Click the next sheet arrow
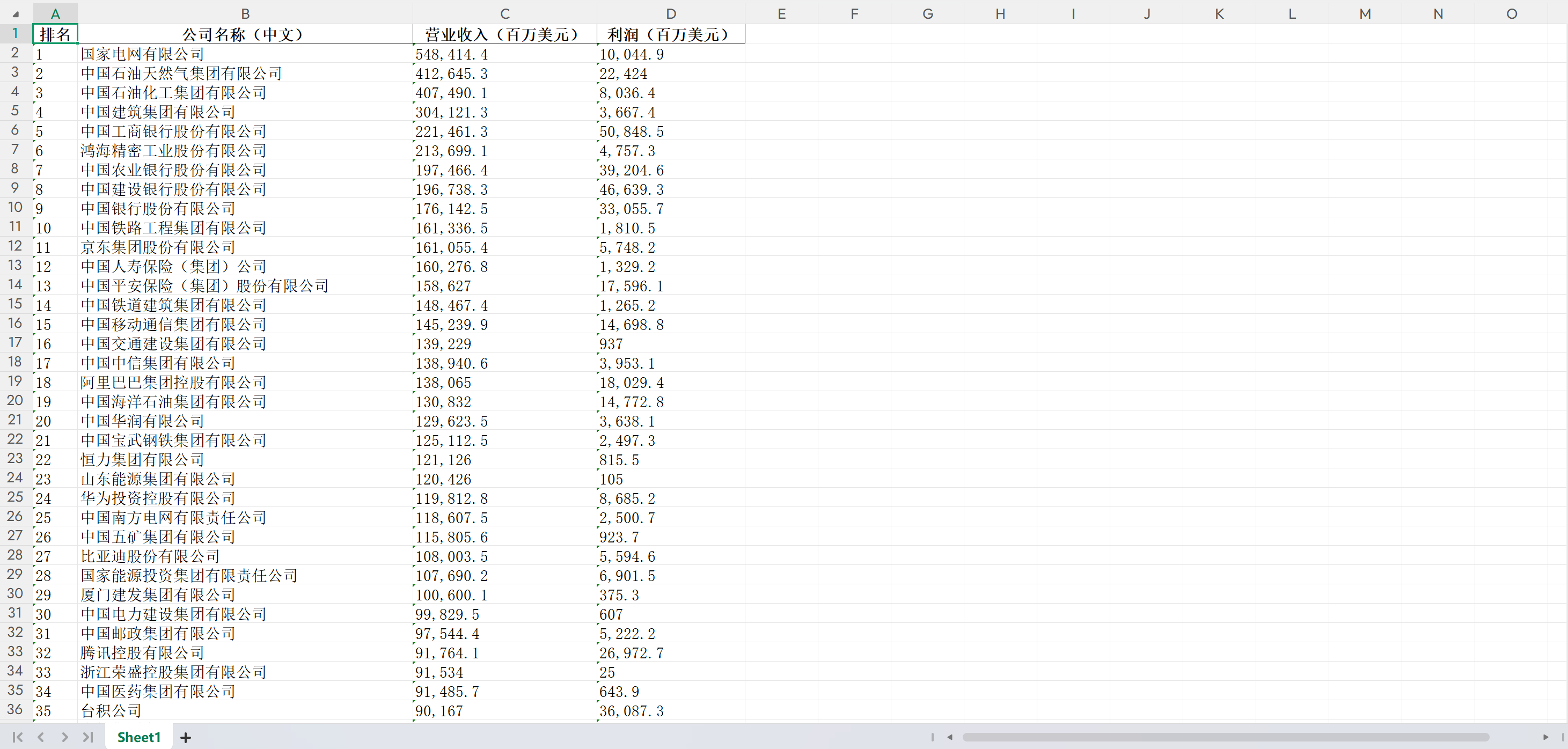The width and height of the screenshot is (1568, 749). click(x=64, y=737)
